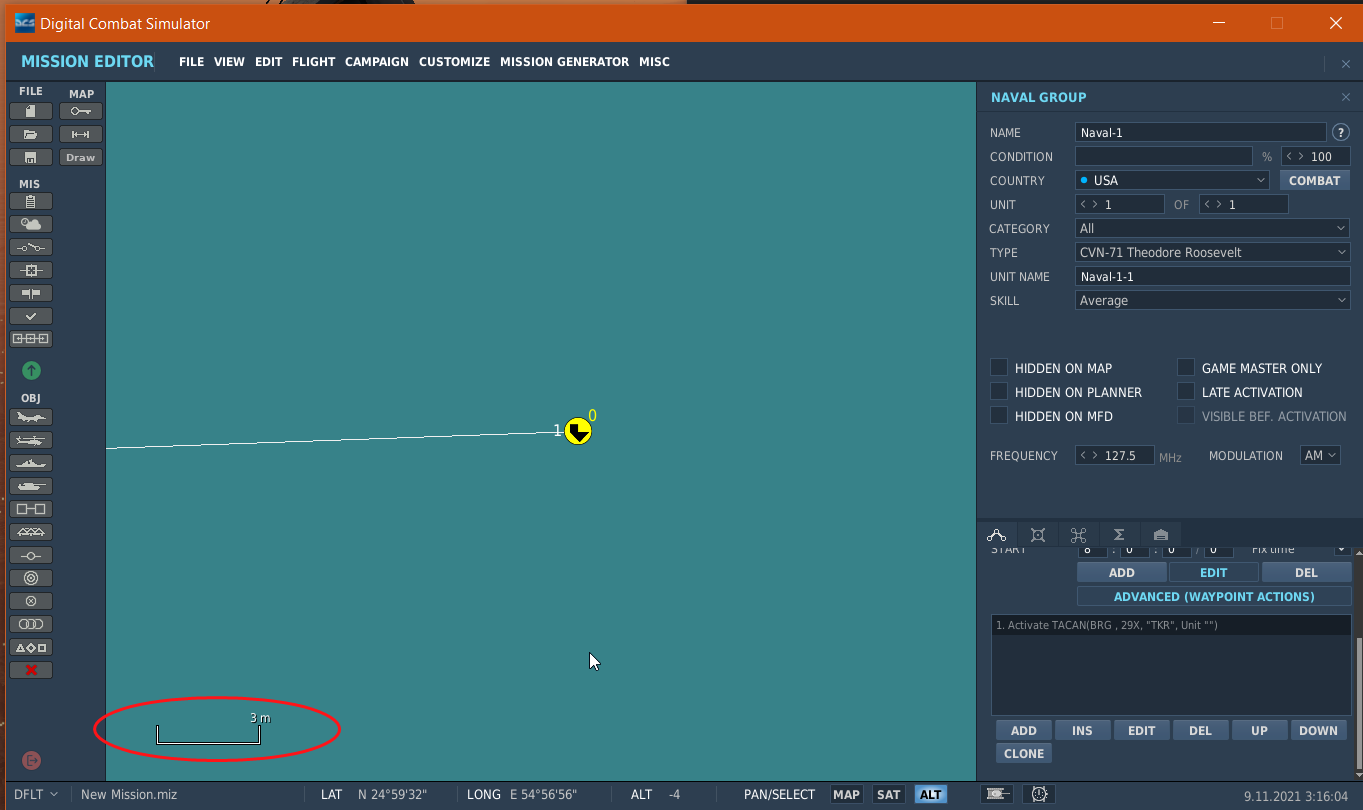Check the HIDDEN ON MAP box
1363x810 pixels.
tap(999, 367)
